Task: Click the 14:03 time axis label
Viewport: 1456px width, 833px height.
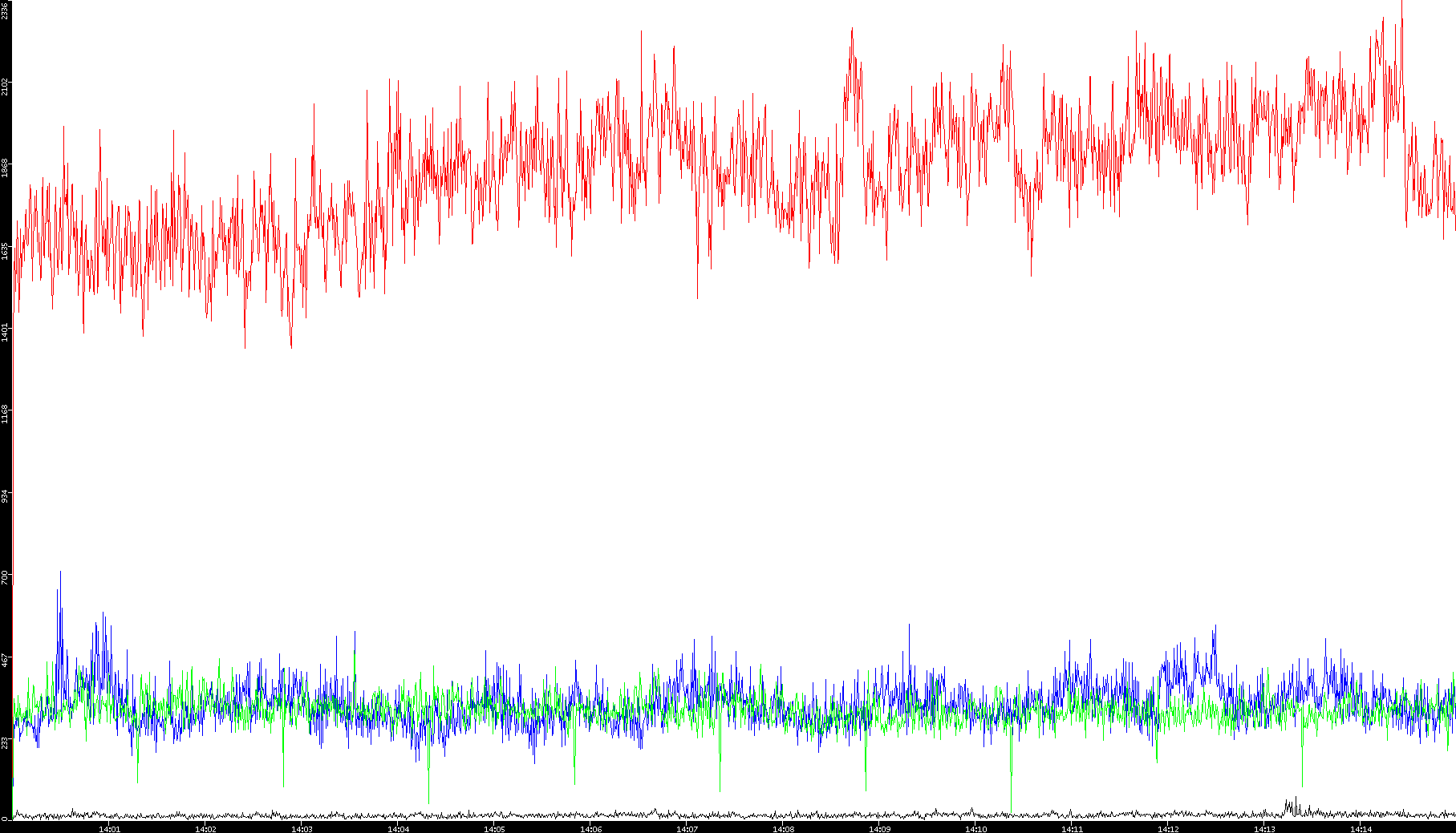Action: pos(302,829)
